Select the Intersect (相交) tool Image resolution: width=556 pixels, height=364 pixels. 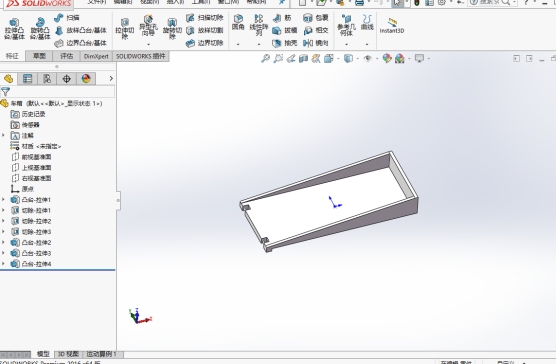(x=316, y=30)
